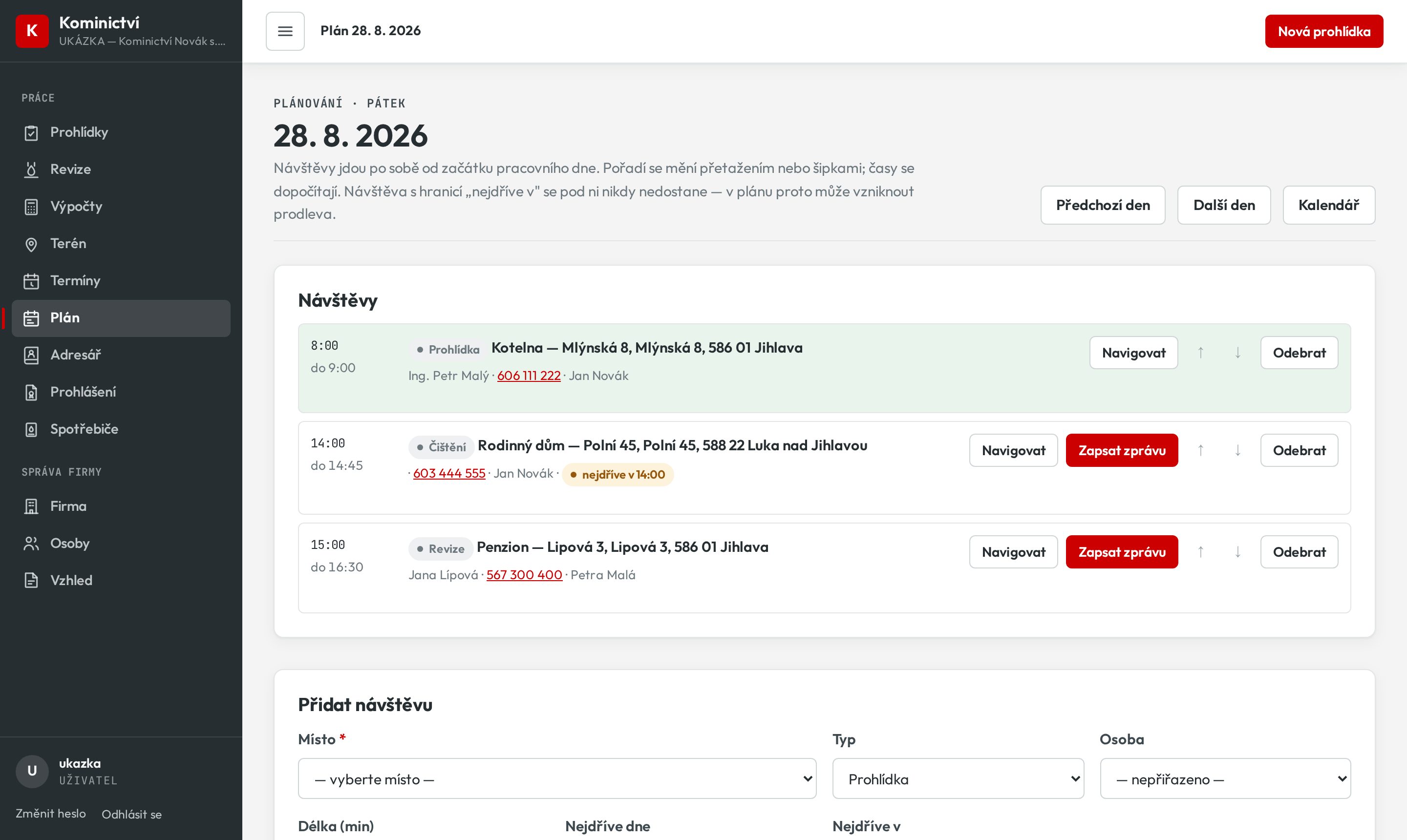Open Spotřebiče via its appliance icon
Viewport: 1407px width, 840px height.
click(31, 430)
